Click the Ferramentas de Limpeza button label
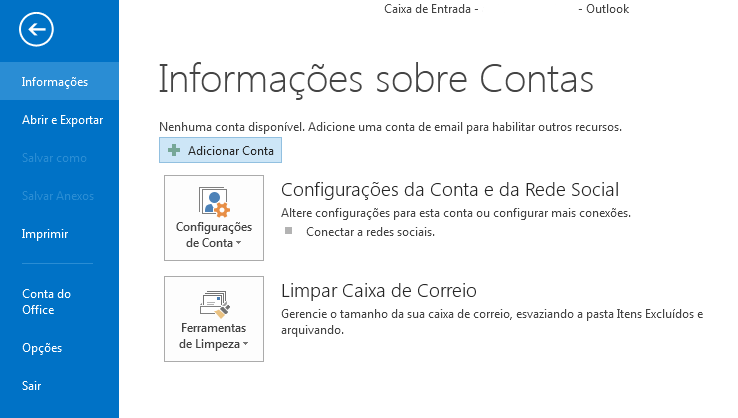The height and width of the screenshot is (418, 738). (x=213, y=336)
